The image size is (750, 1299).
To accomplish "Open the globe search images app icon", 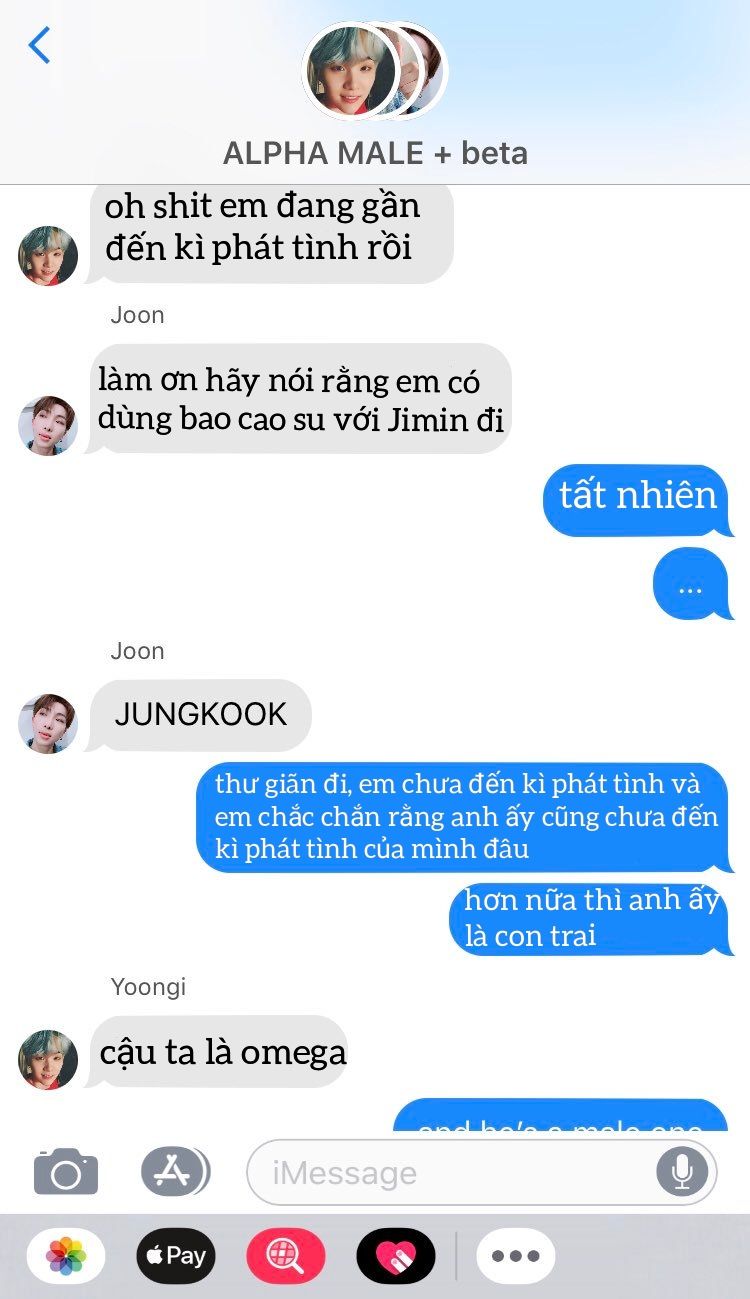I will tap(286, 1255).
